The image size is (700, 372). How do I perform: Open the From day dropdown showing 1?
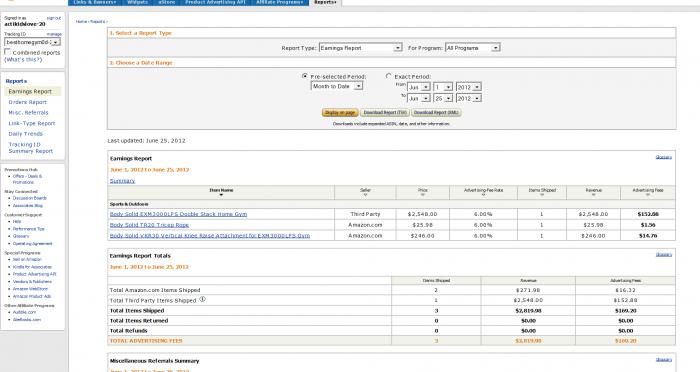[443, 87]
